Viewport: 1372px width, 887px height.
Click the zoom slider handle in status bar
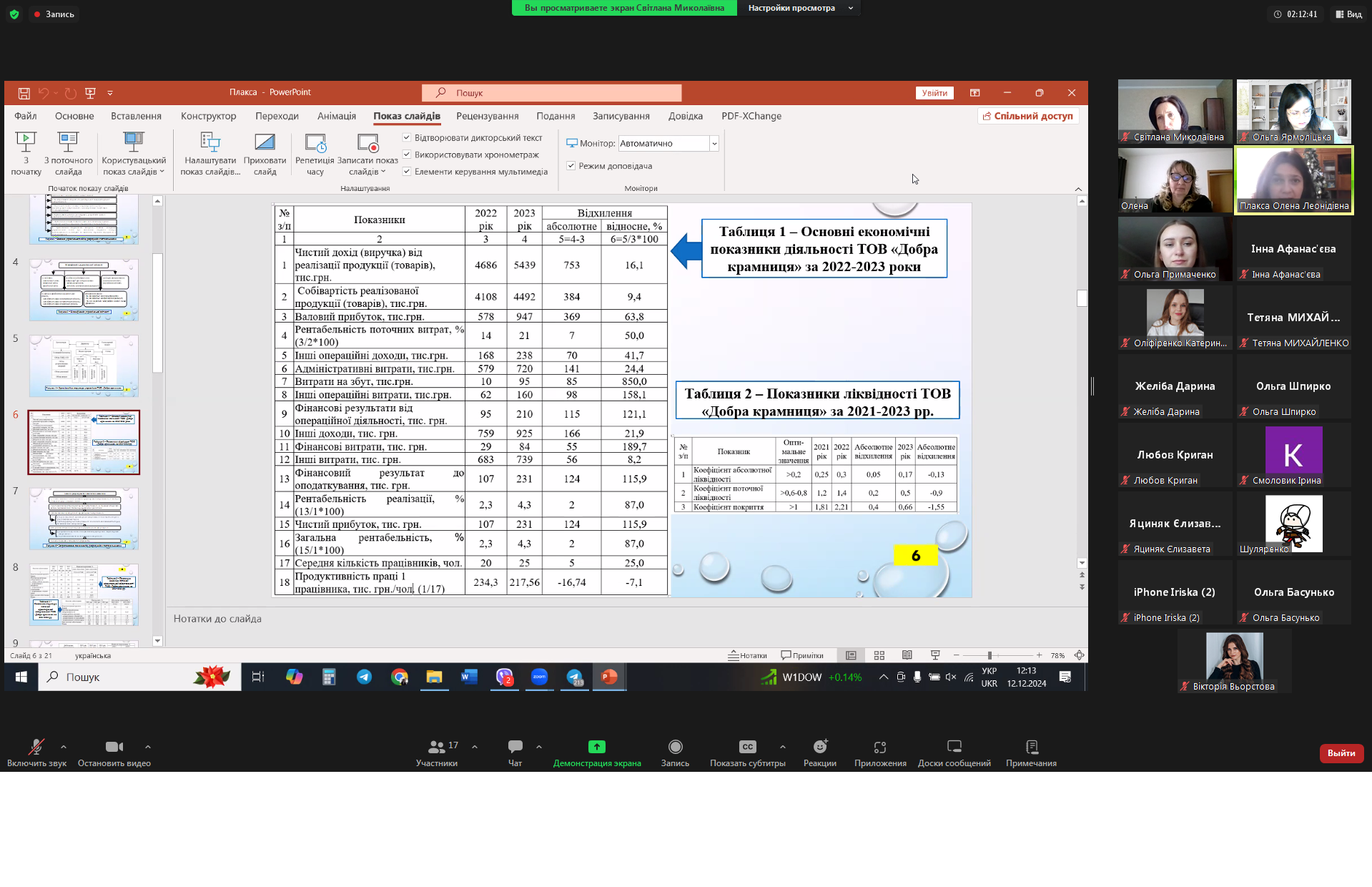(x=989, y=655)
